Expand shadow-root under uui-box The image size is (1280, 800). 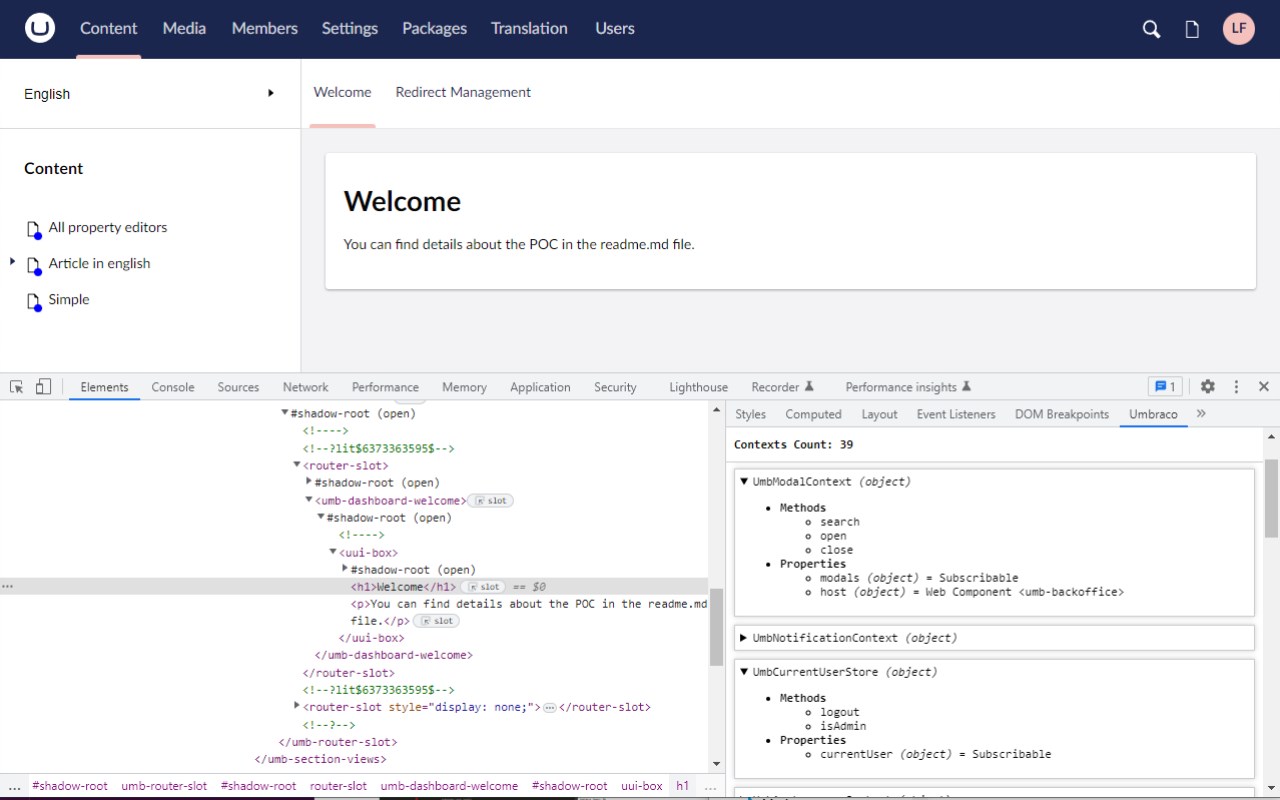click(345, 569)
